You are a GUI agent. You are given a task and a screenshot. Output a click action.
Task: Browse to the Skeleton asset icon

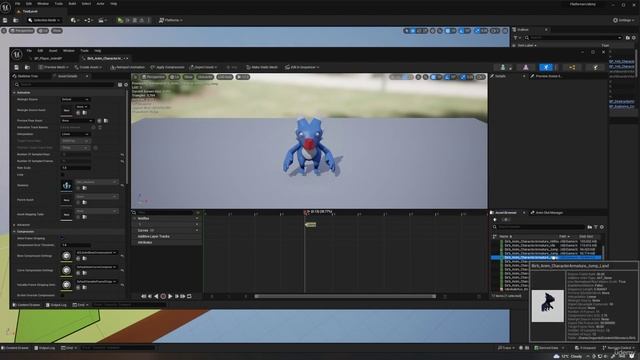(x=84, y=188)
